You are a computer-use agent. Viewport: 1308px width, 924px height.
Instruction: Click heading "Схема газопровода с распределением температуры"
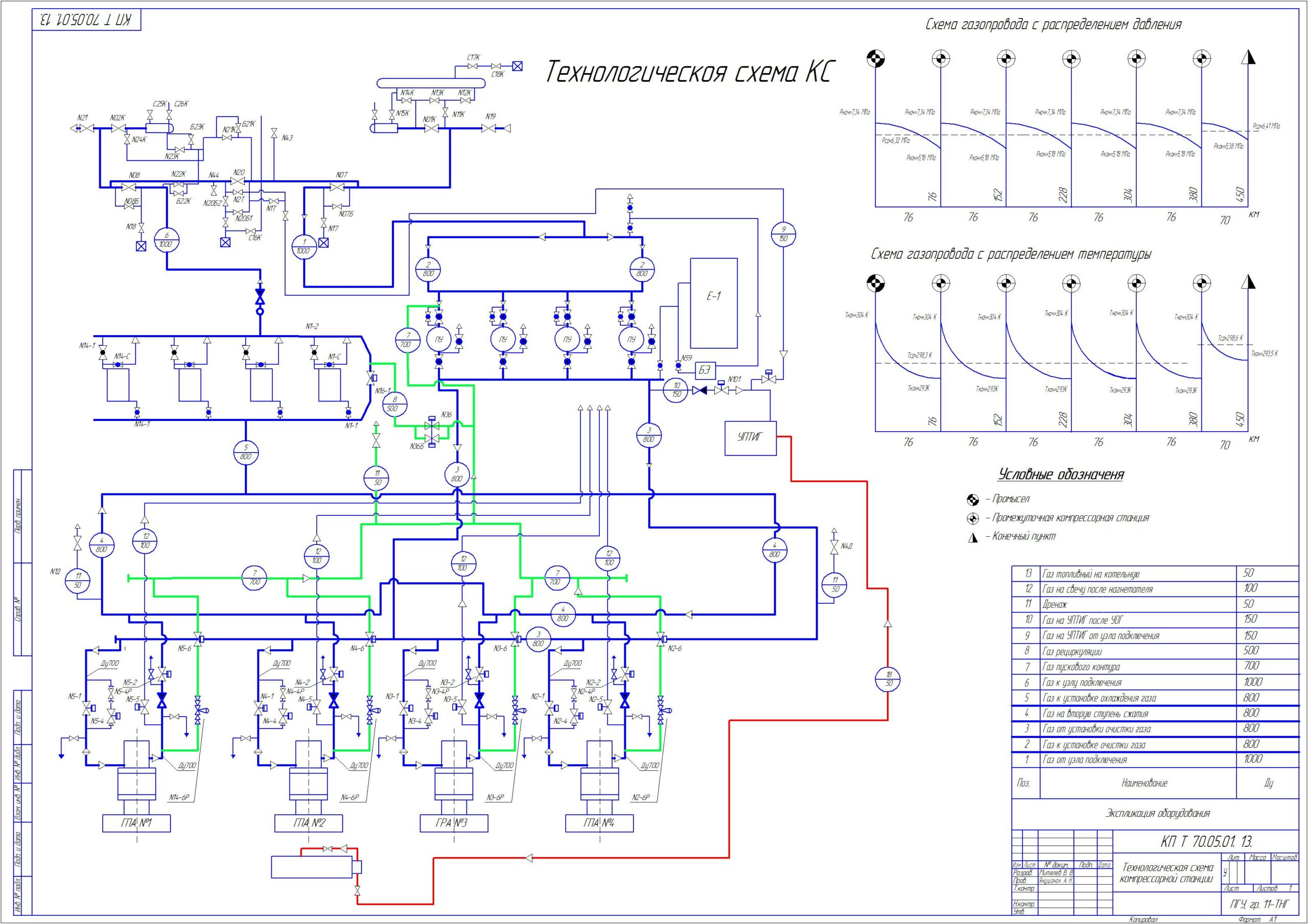coord(1011,254)
